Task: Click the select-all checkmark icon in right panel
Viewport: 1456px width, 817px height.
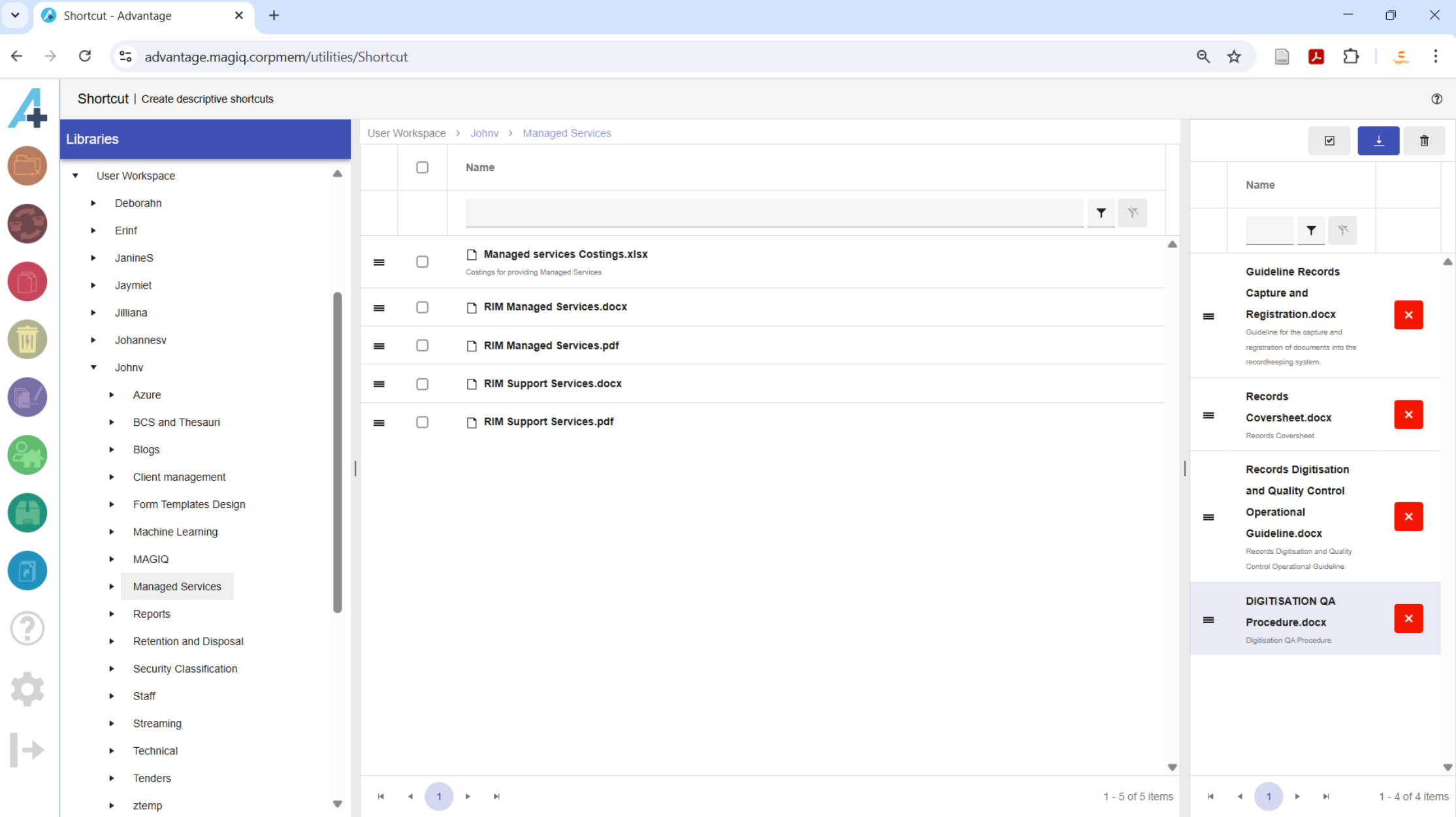Action: (x=1329, y=140)
